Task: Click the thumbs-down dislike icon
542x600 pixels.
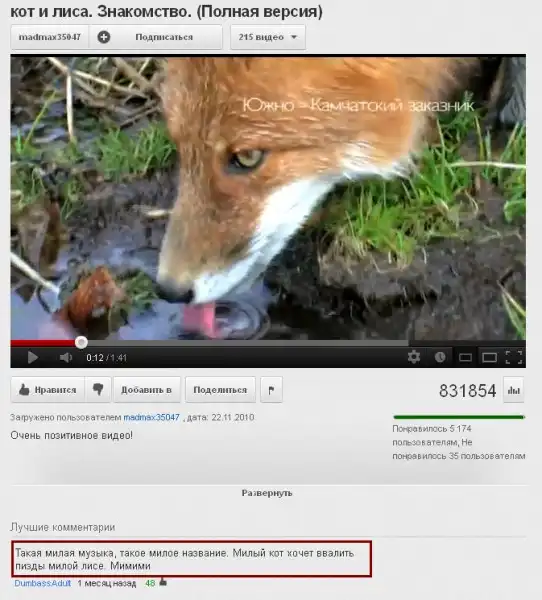Action: coord(98,390)
